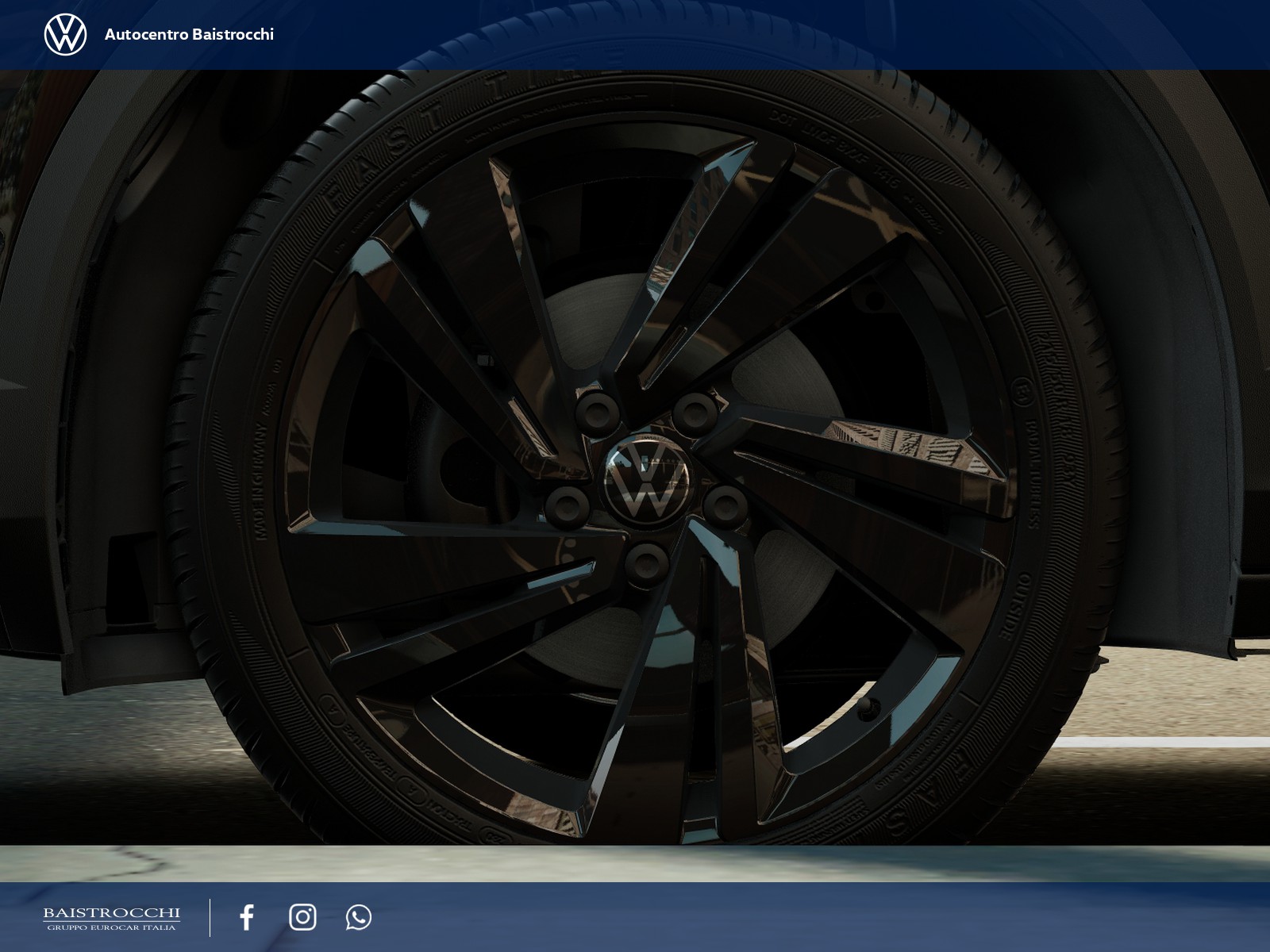Image resolution: width=1270 pixels, height=952 pixels.
Task: Click the VW emblem on wheel center cap
Action: pyautogui.click(x=647, y=478)
